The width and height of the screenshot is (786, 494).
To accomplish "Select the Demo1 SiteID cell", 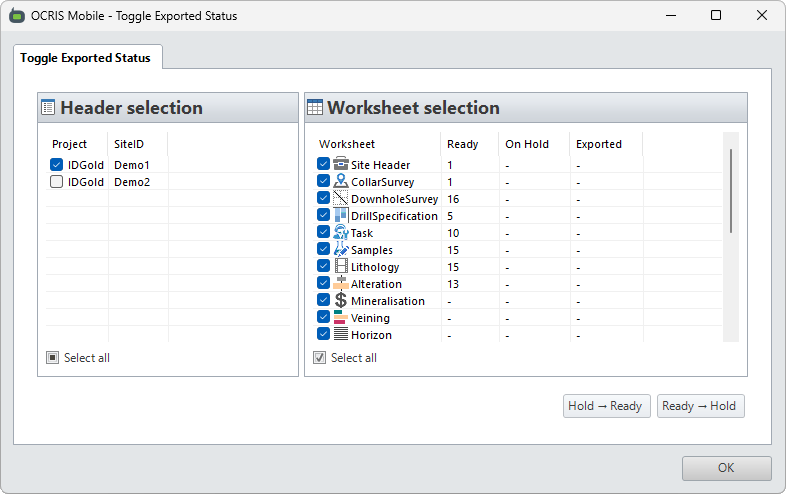I will click(132, 165).
